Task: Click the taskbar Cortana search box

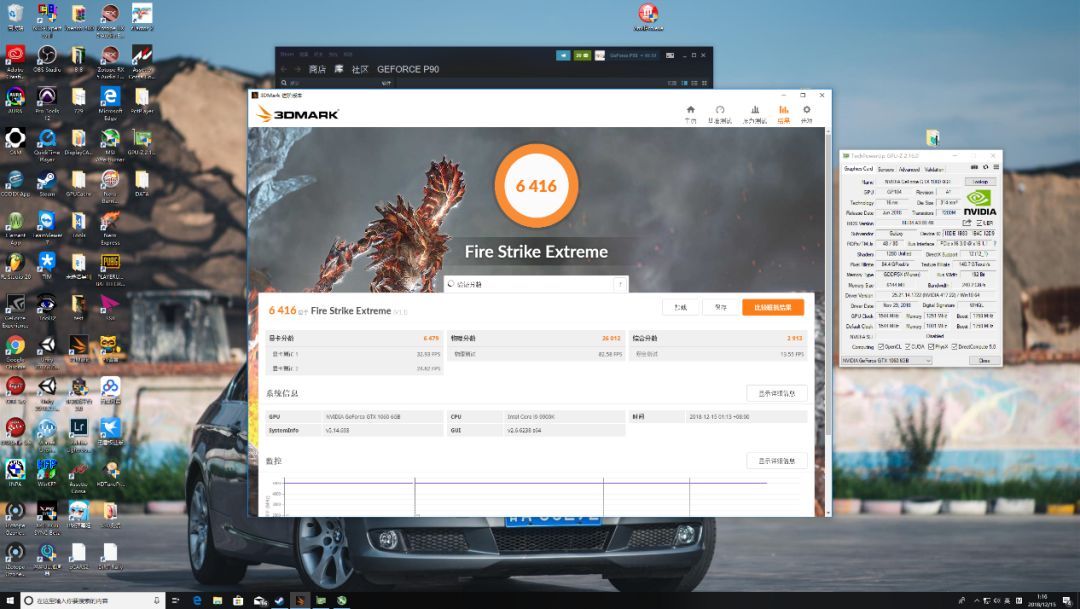Action: pos(92,601)
